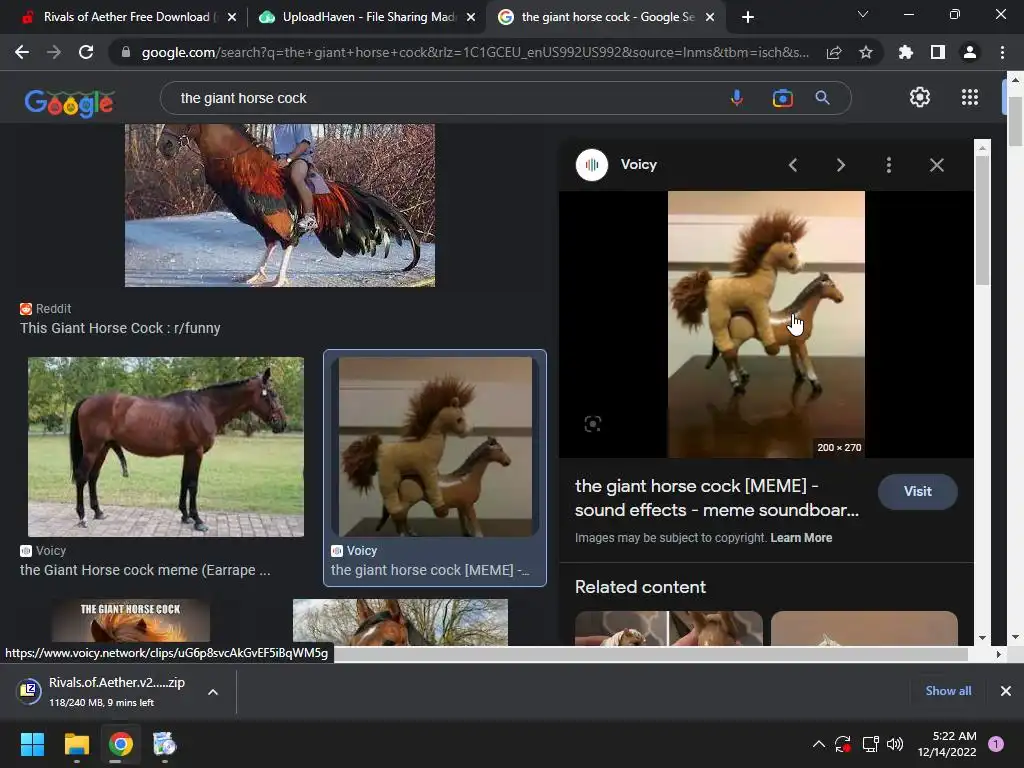Viewport: 1024px width, 768px height.
Task: Click the Chrome taskbar icon
Action: pos(121,744)
